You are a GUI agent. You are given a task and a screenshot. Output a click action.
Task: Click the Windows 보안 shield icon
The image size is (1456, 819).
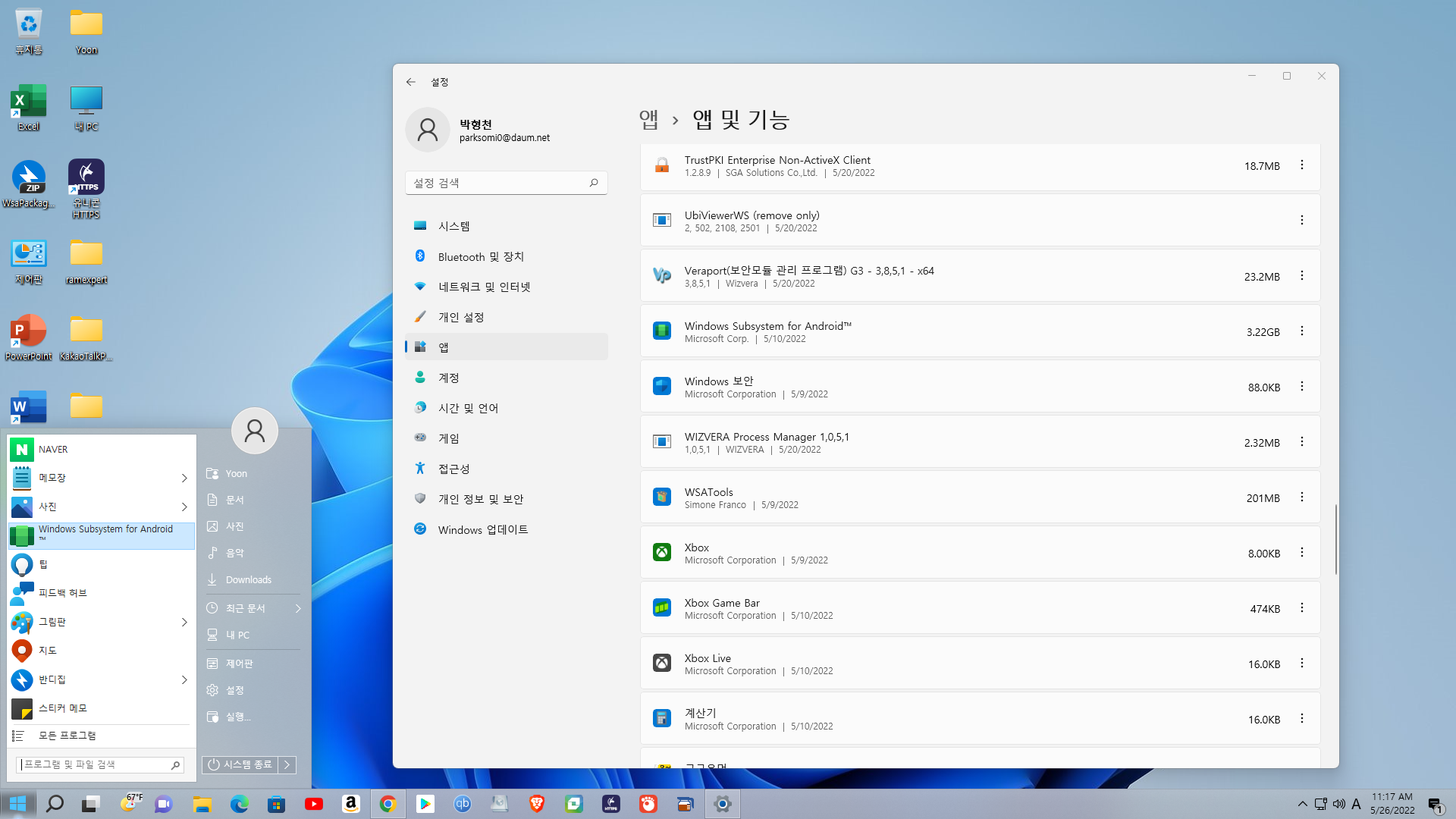(662, 387)
